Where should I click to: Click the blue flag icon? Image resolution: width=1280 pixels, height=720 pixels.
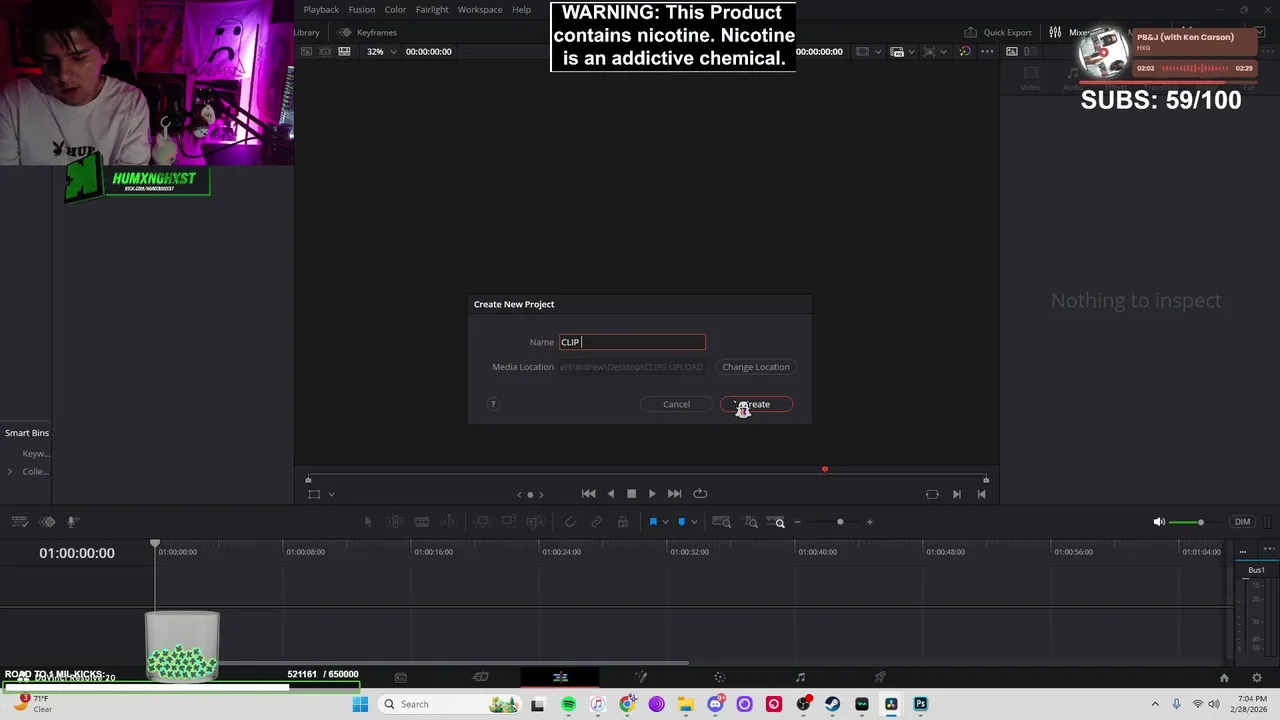pyautogui.click(x=653, y=522)
